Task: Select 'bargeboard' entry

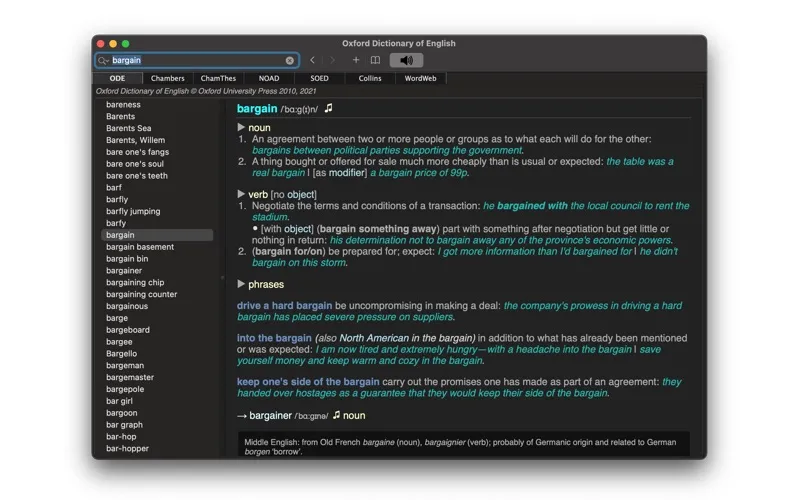Action: [128, 330]
